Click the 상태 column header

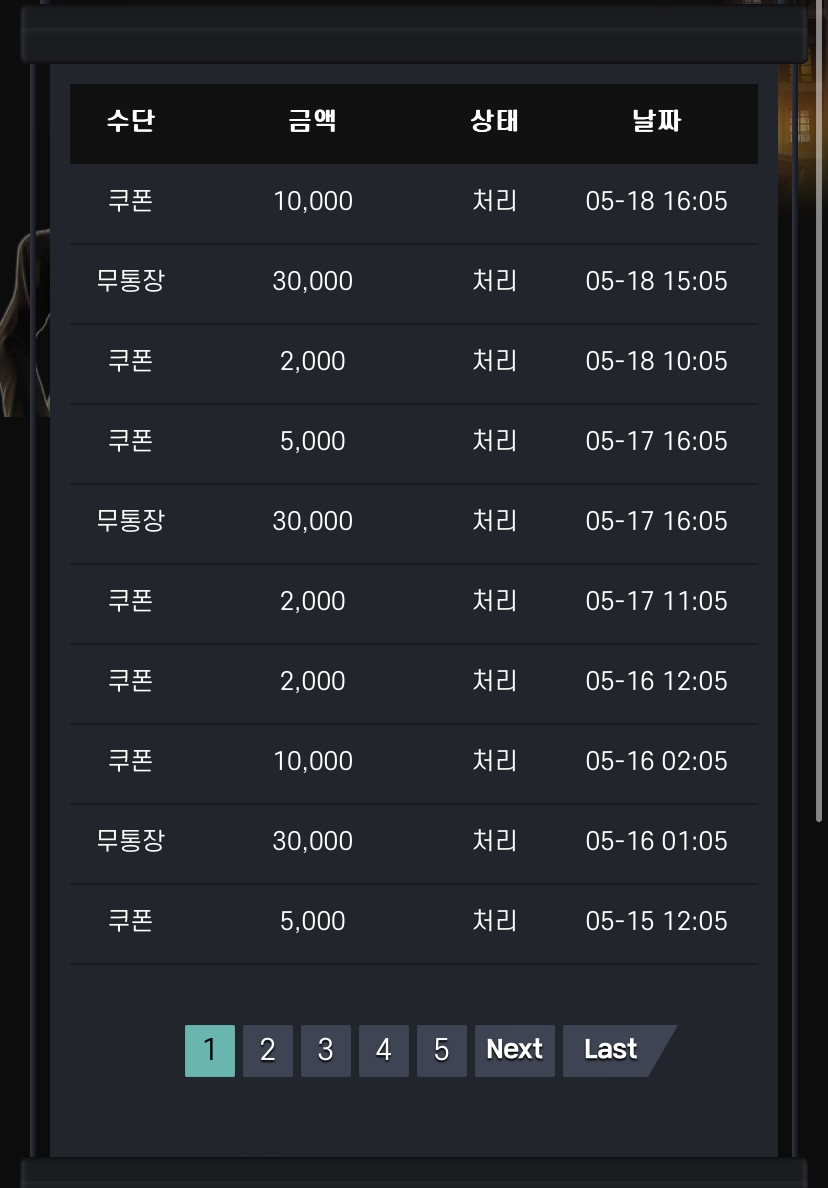tap(494, 120)
